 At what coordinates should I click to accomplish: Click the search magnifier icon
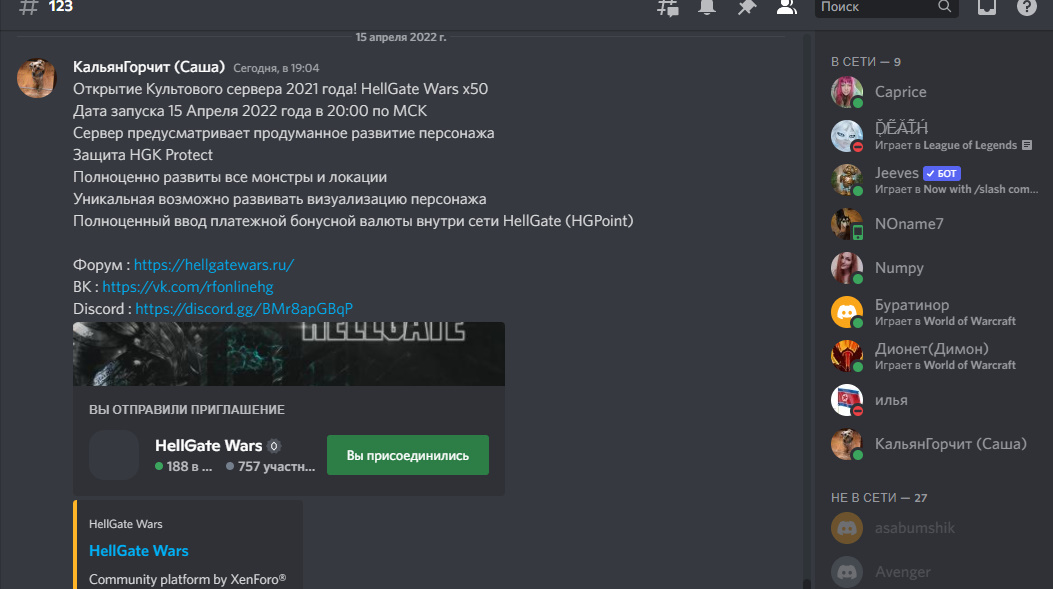944,6
